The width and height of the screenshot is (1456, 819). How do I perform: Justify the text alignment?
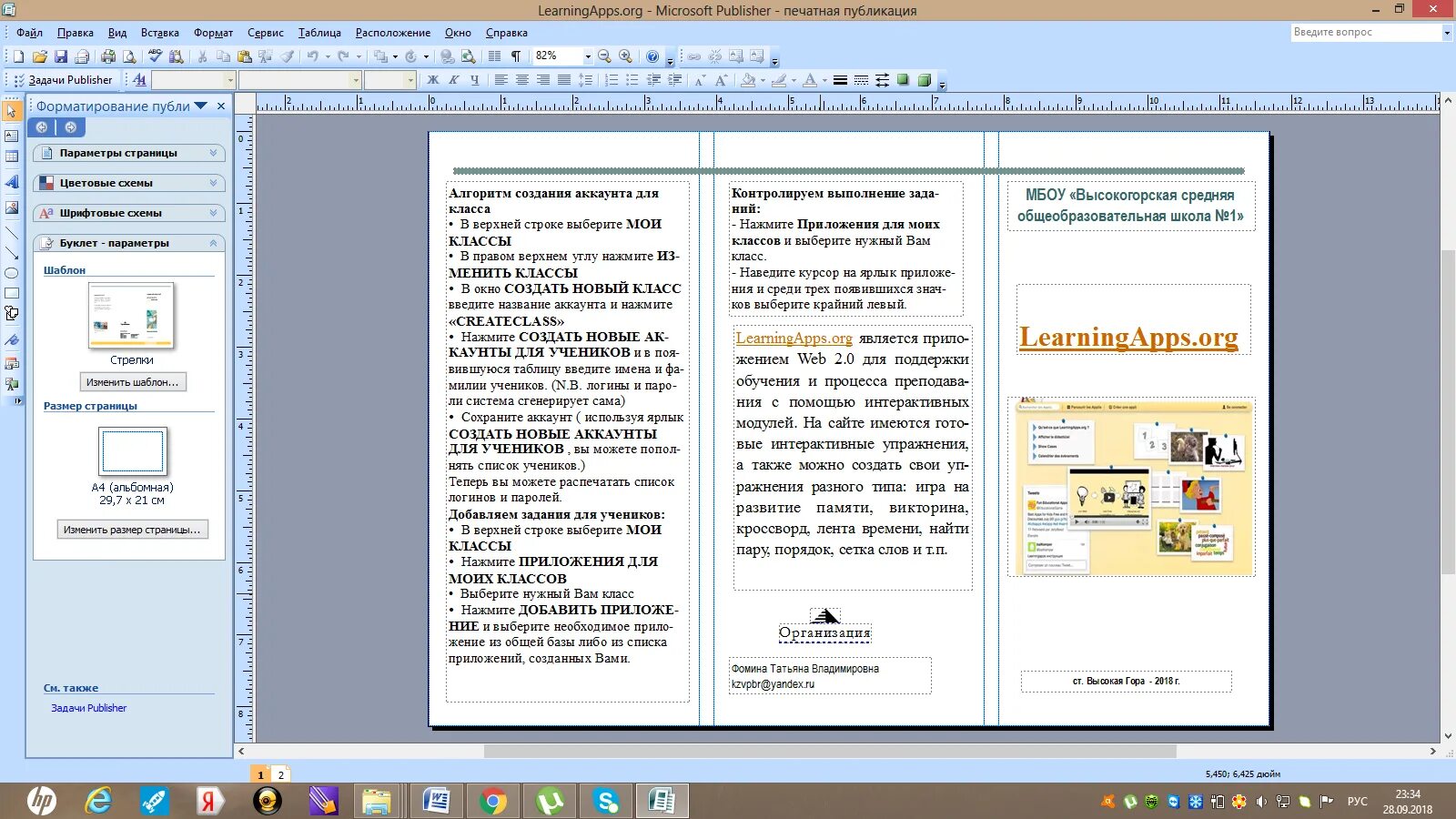point(563,80)
